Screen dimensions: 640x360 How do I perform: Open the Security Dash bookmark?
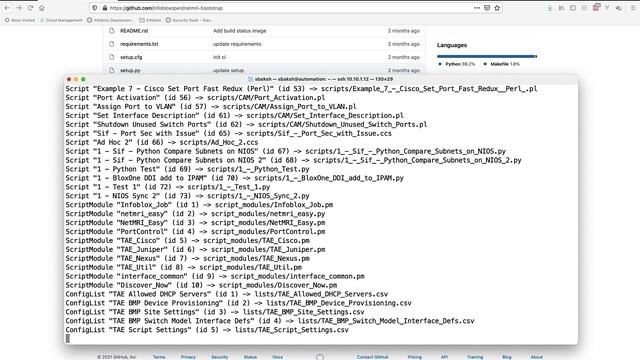pyautogui.click(x=189, y=20)
